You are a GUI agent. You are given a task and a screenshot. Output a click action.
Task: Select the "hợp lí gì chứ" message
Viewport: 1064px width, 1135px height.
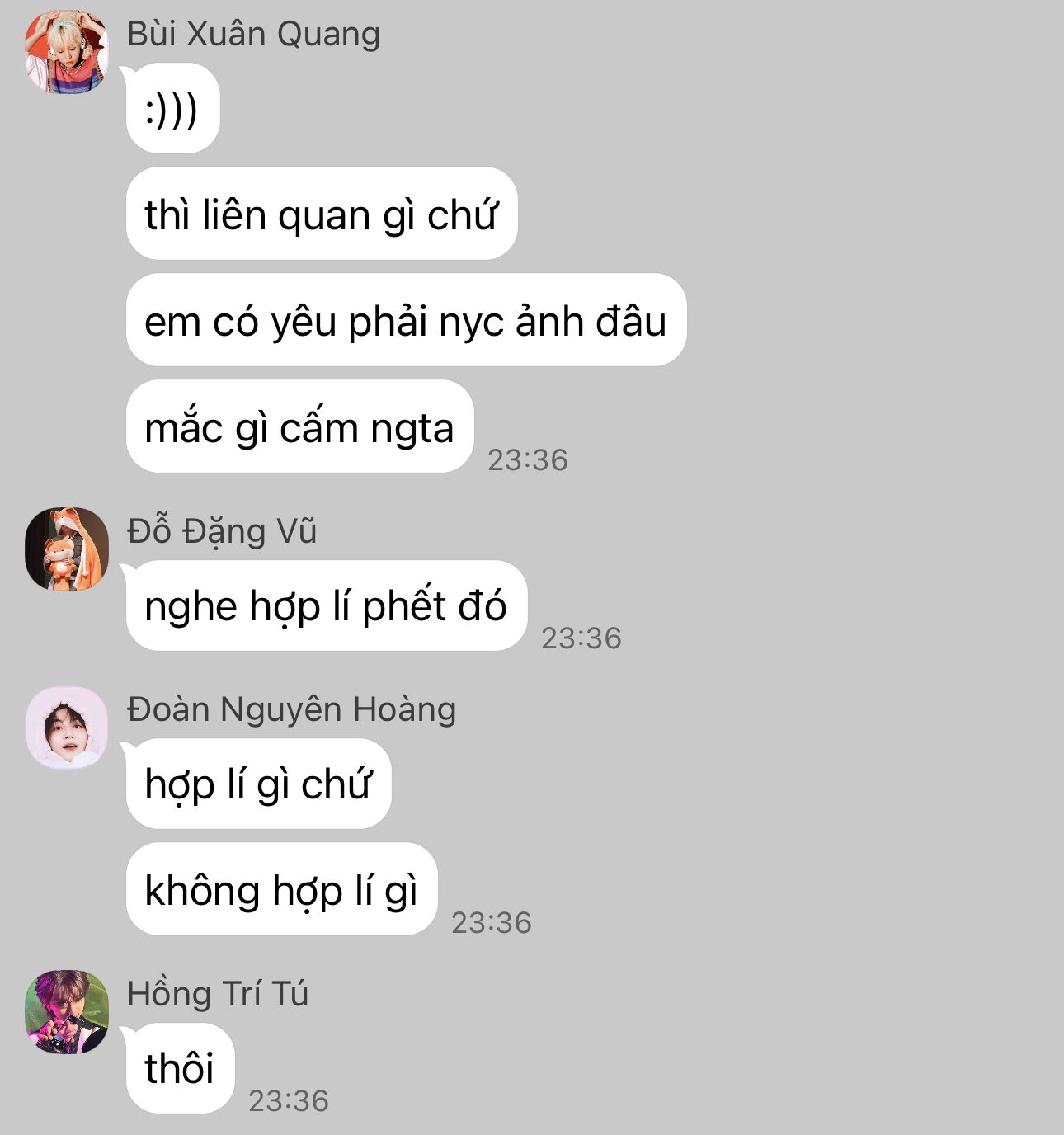[258, 784]
